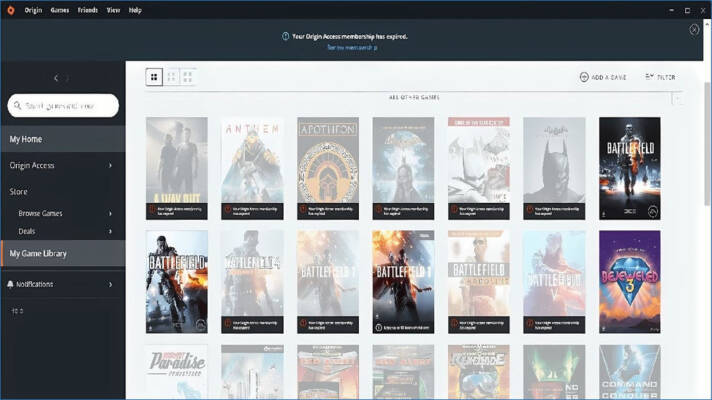Image resolution: width=712 pixels, height=400 pixels.
Task: Open the View menu
Action: (113, 10)
